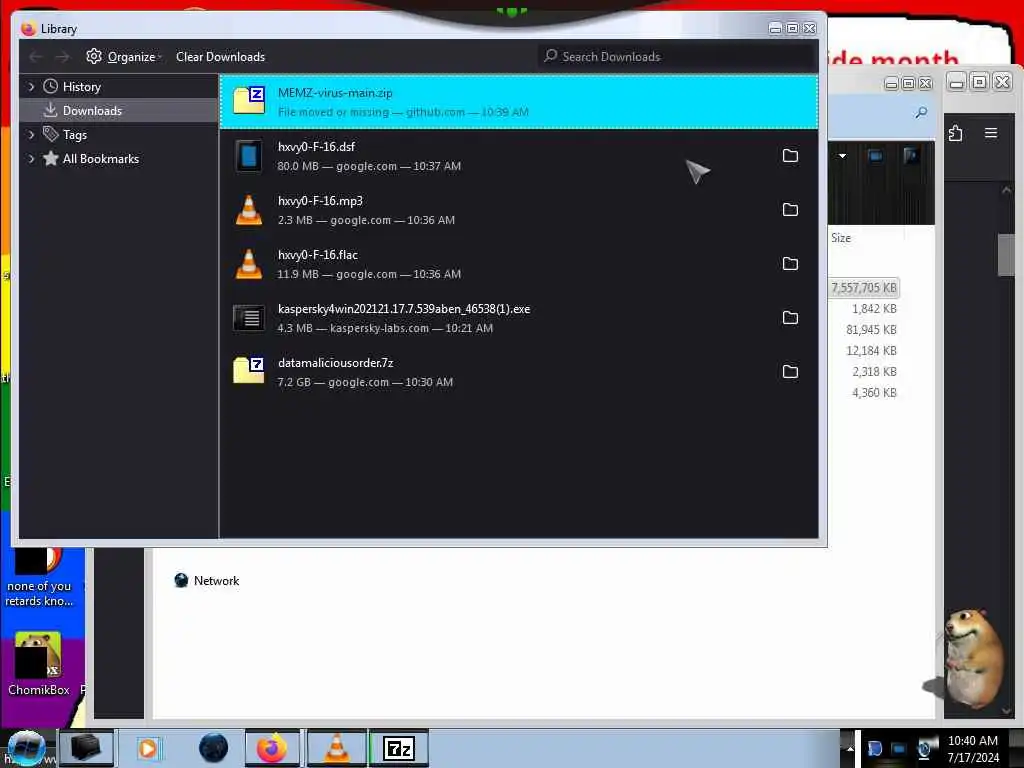
Task: Select the 7,557,705 KB size cell
Action: 863,288
